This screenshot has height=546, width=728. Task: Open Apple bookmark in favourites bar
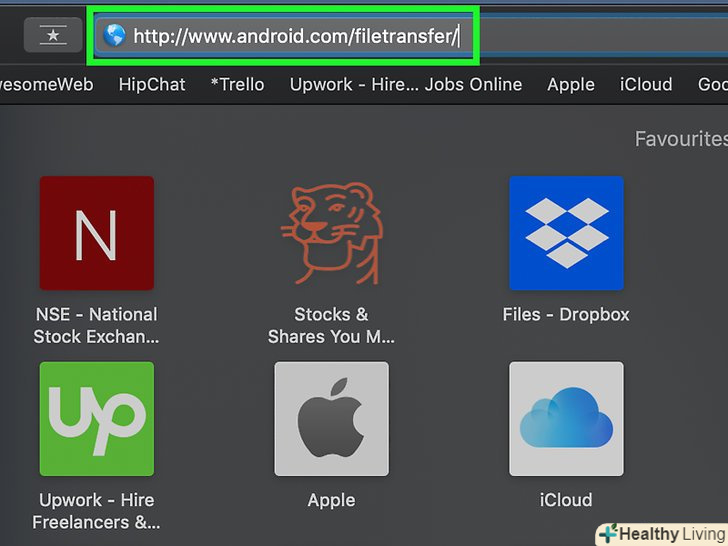coord(571,84)
